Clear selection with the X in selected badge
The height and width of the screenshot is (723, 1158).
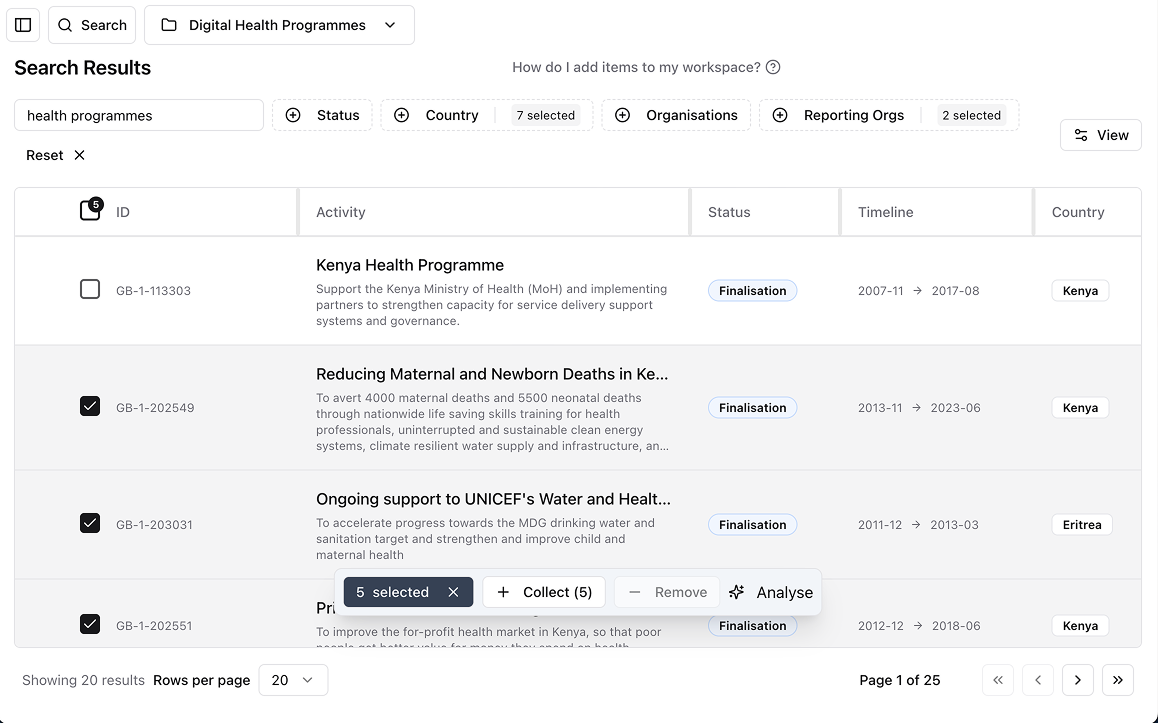453,592
